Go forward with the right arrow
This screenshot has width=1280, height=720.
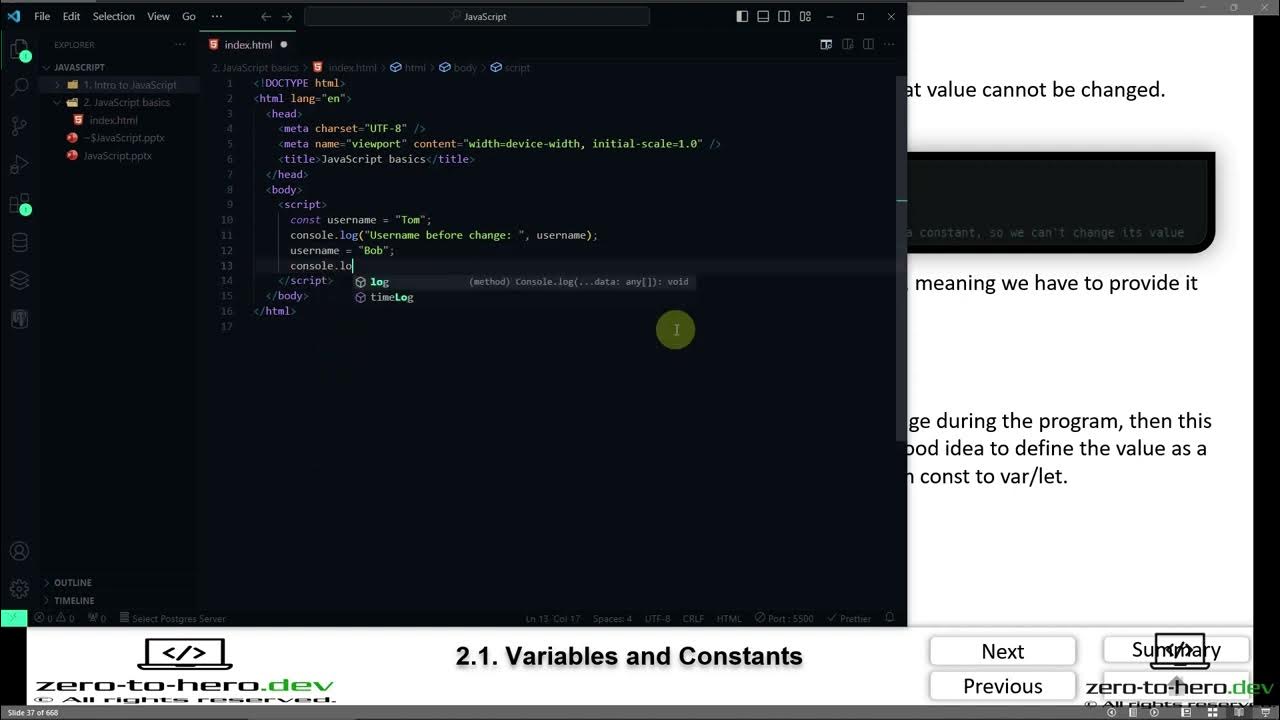coord(288,16)
